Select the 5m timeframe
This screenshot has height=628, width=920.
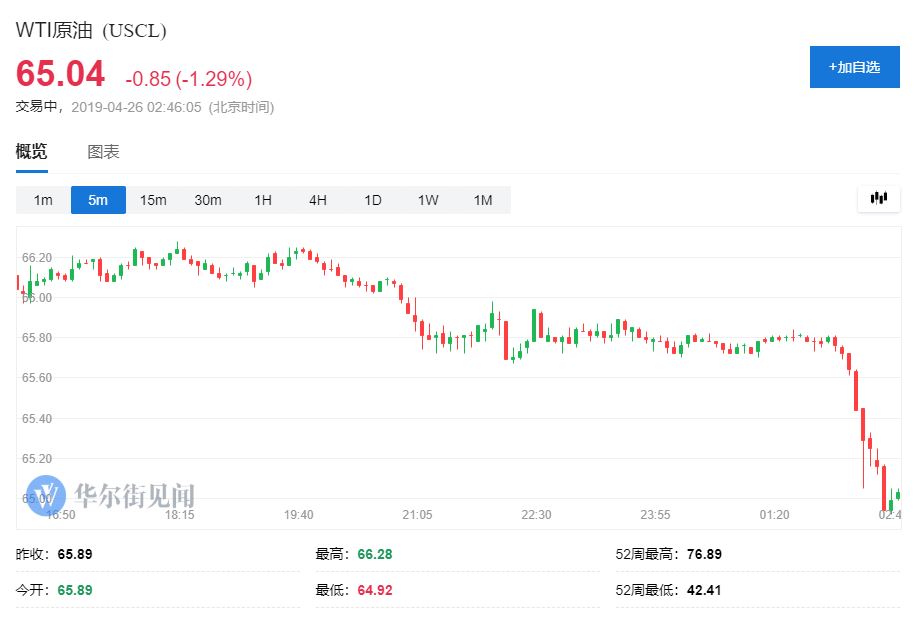(x=98, y=200)
